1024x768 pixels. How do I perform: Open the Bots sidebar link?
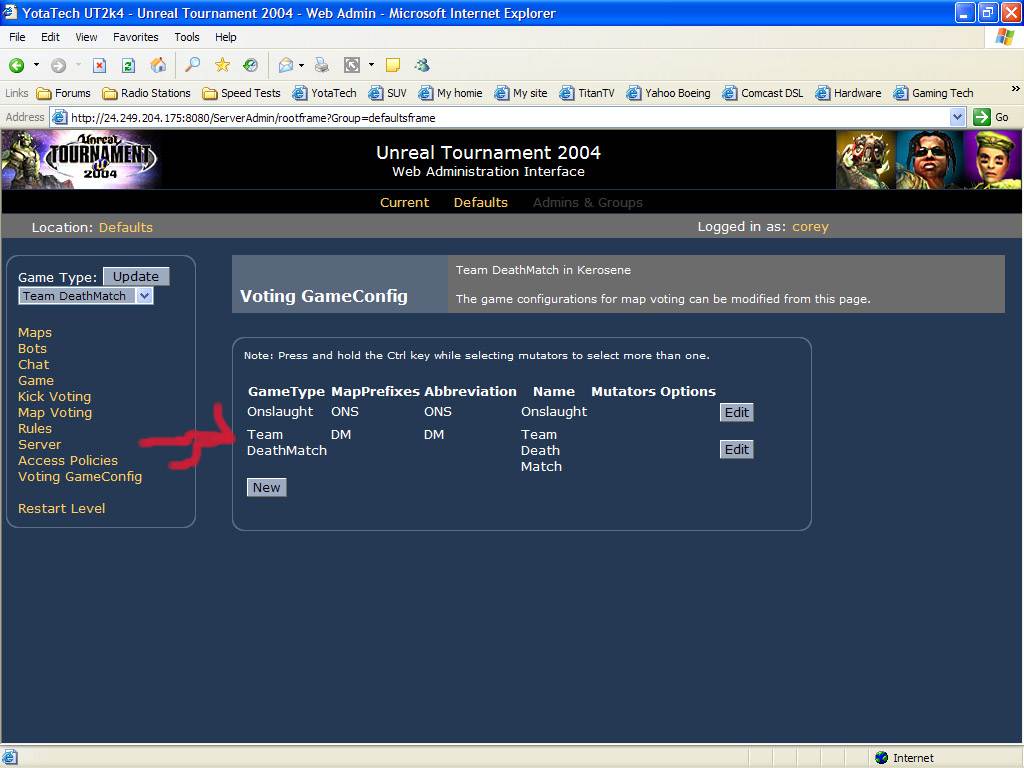(32, 349)
